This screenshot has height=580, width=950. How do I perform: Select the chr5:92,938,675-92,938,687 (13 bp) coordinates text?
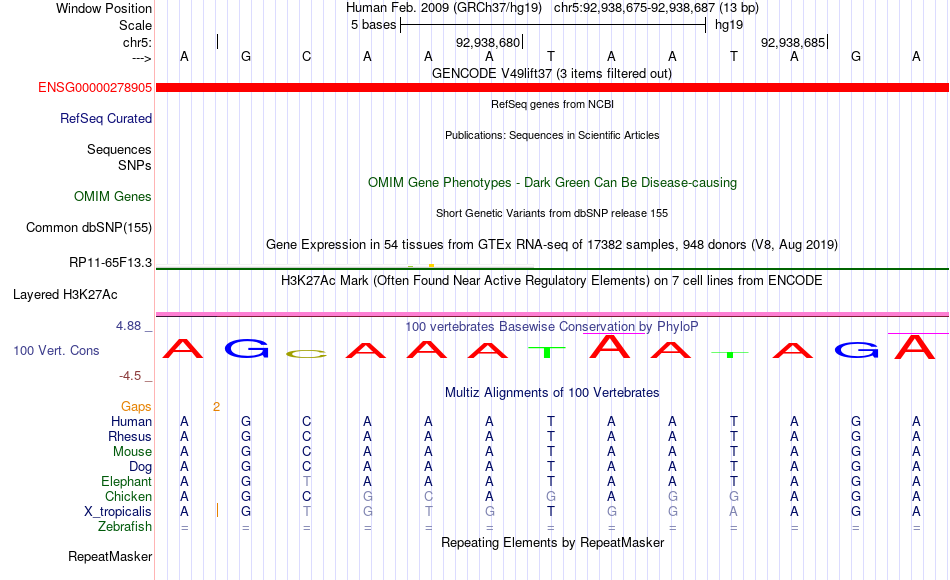656,8
